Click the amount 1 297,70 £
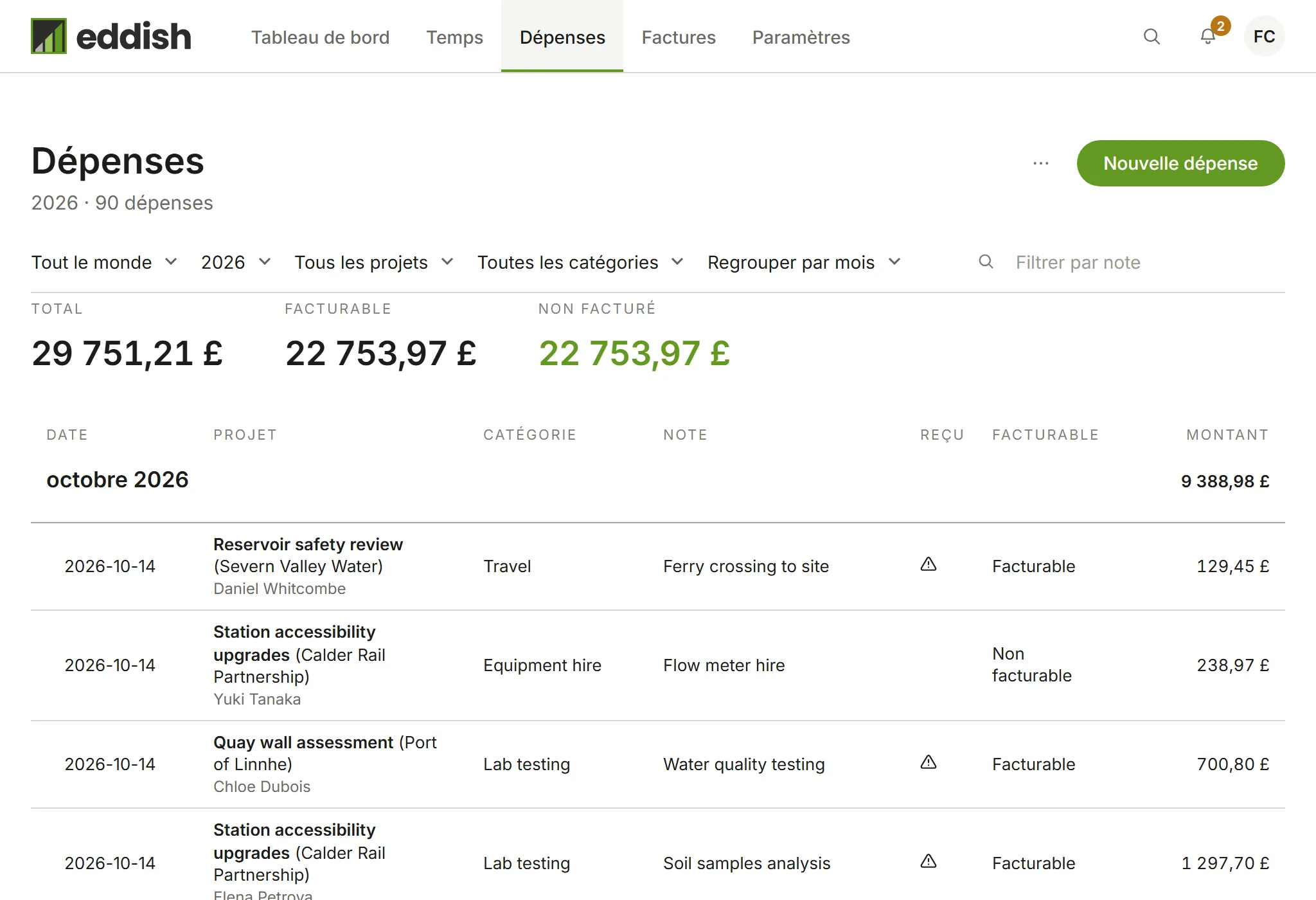The image size is (1316, 900). 1225,863
